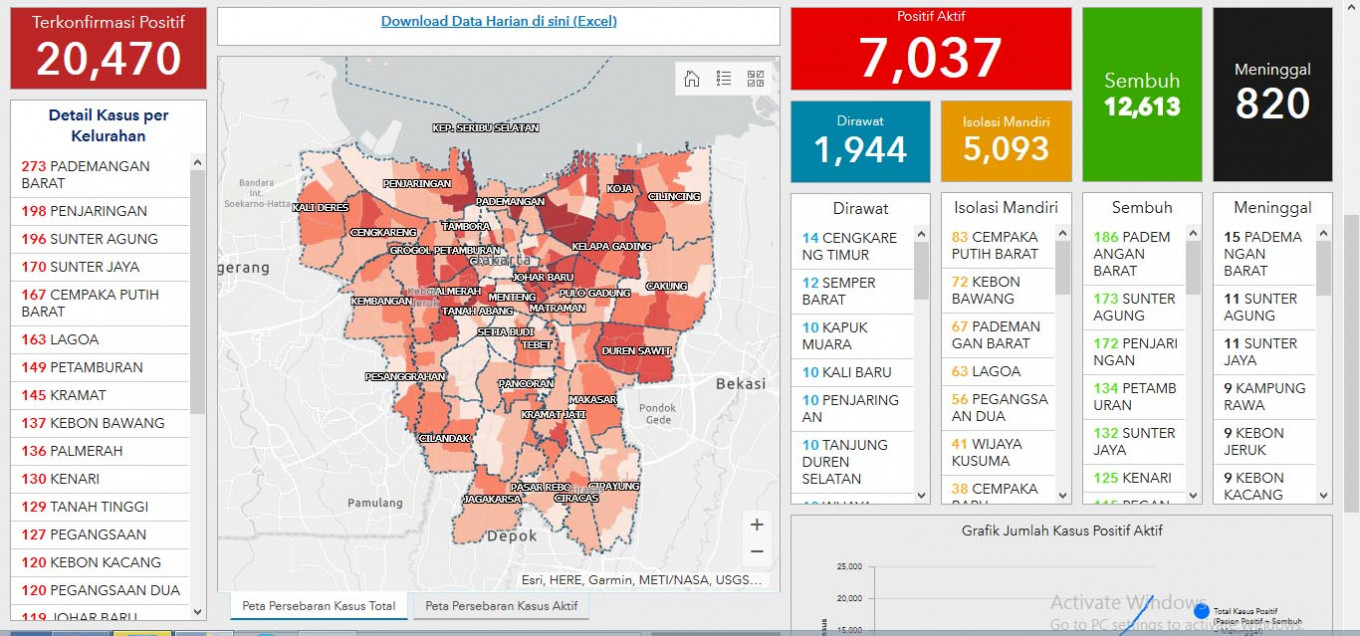Click KALI DERES label on the map

coord(320,207)
